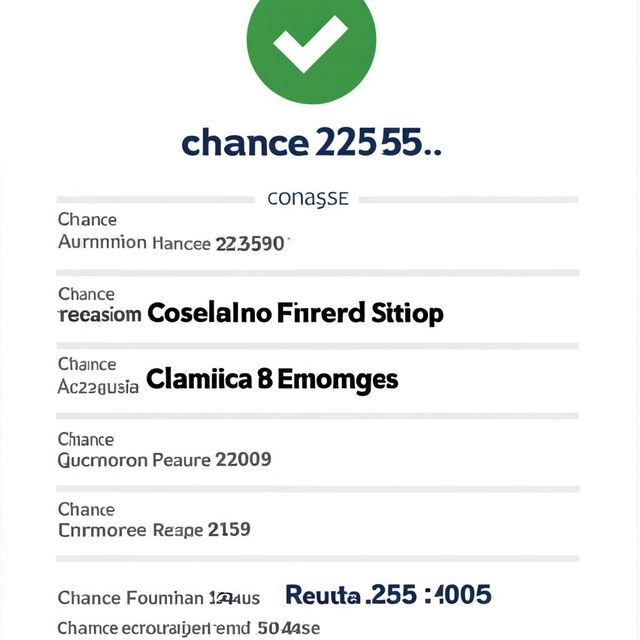
Task: Click divider line left of 'conasse'
Action: [x=156, y=200]
